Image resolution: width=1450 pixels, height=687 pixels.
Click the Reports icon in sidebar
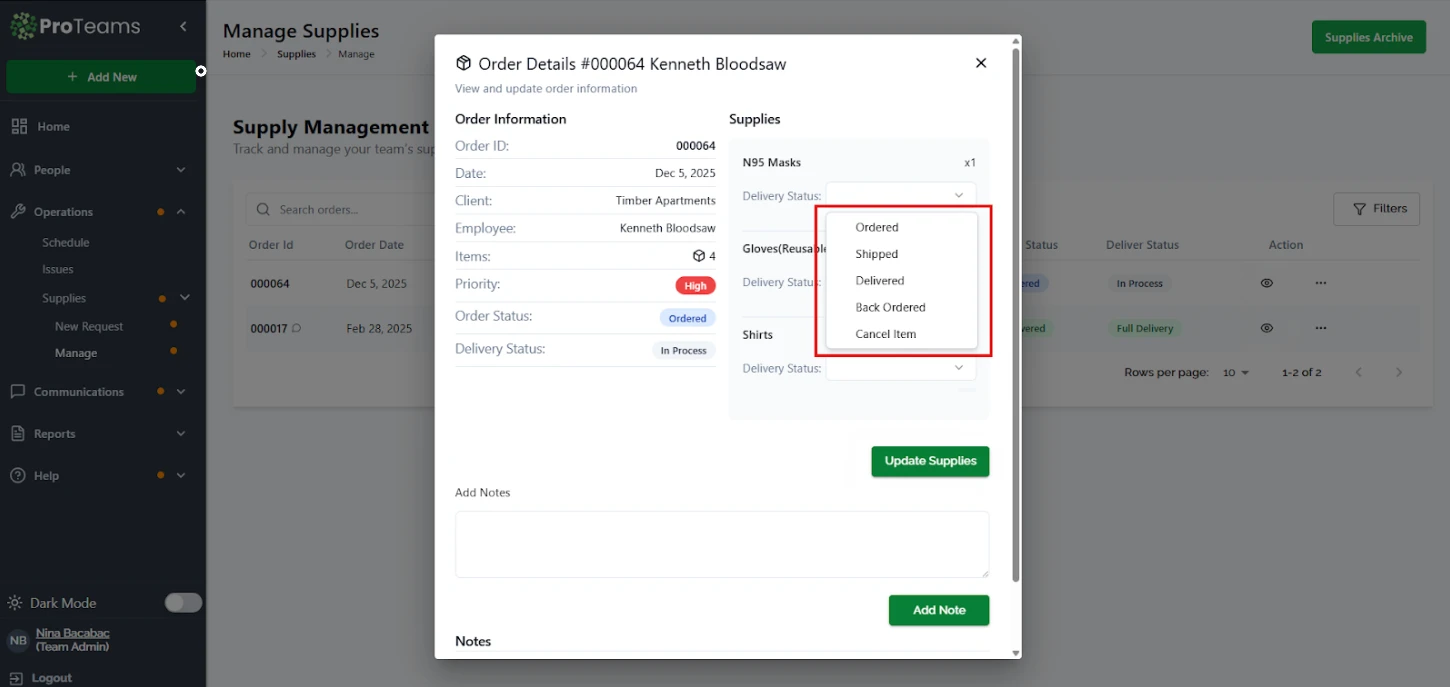click(18, 434)
